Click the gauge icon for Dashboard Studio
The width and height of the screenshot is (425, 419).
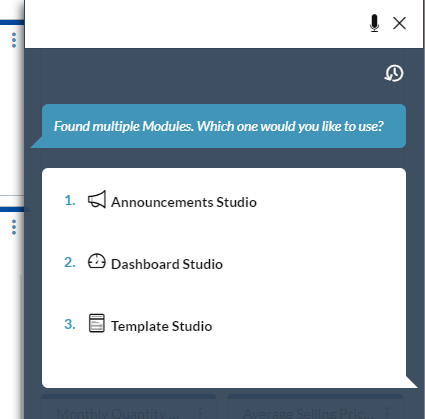(x=97, y=261)
